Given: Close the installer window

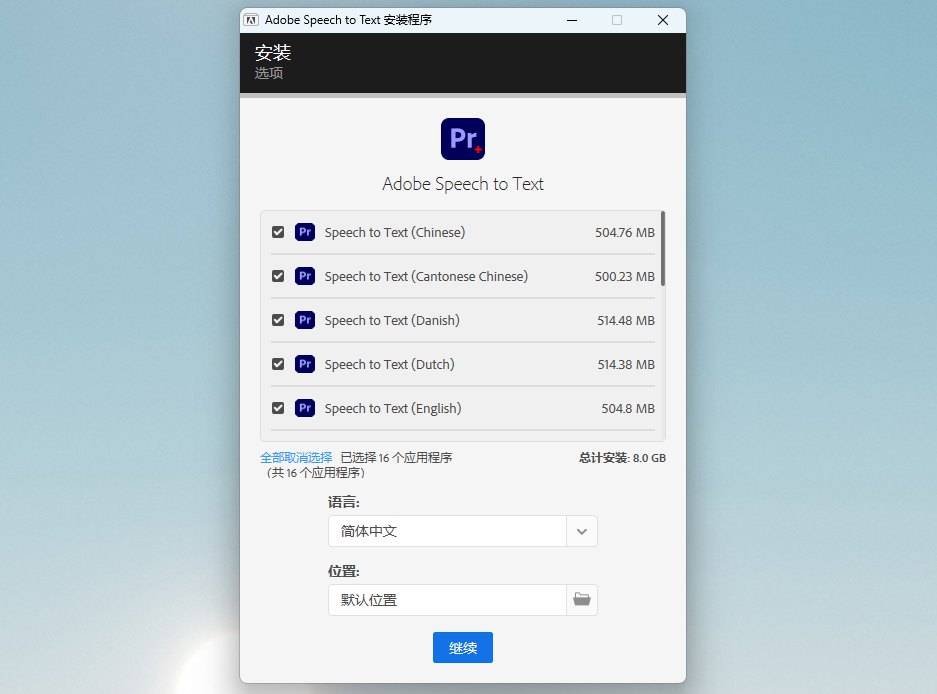Looking at the screenshot, I should (663, 20).
